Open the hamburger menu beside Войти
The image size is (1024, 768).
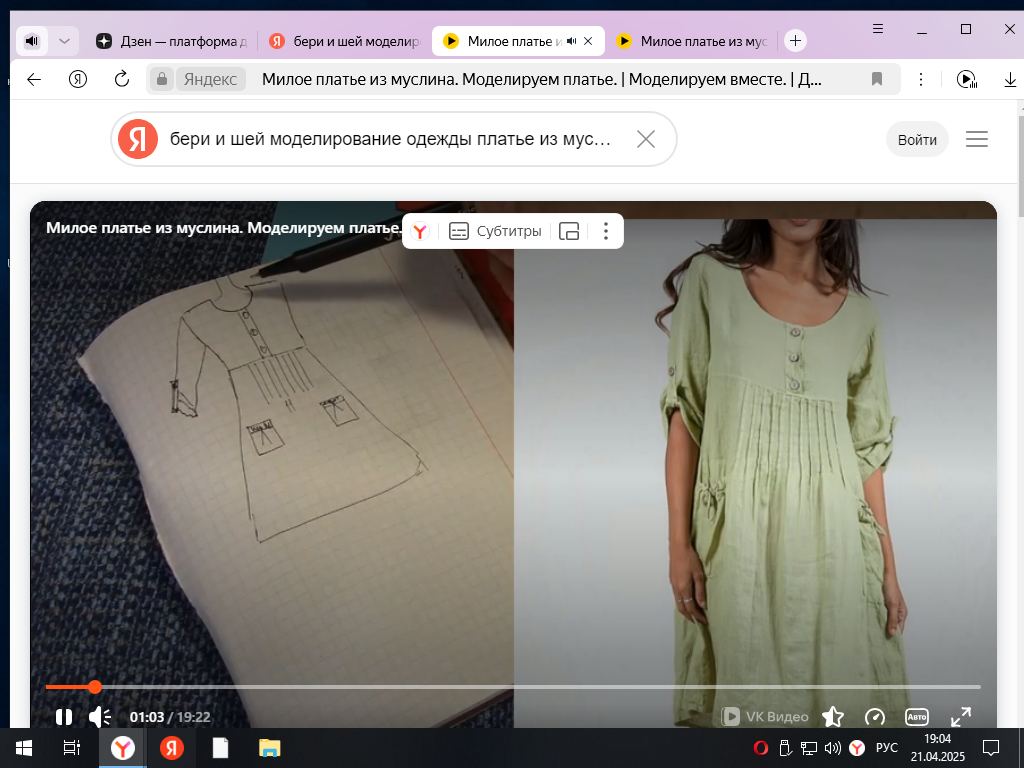point(977,139)
